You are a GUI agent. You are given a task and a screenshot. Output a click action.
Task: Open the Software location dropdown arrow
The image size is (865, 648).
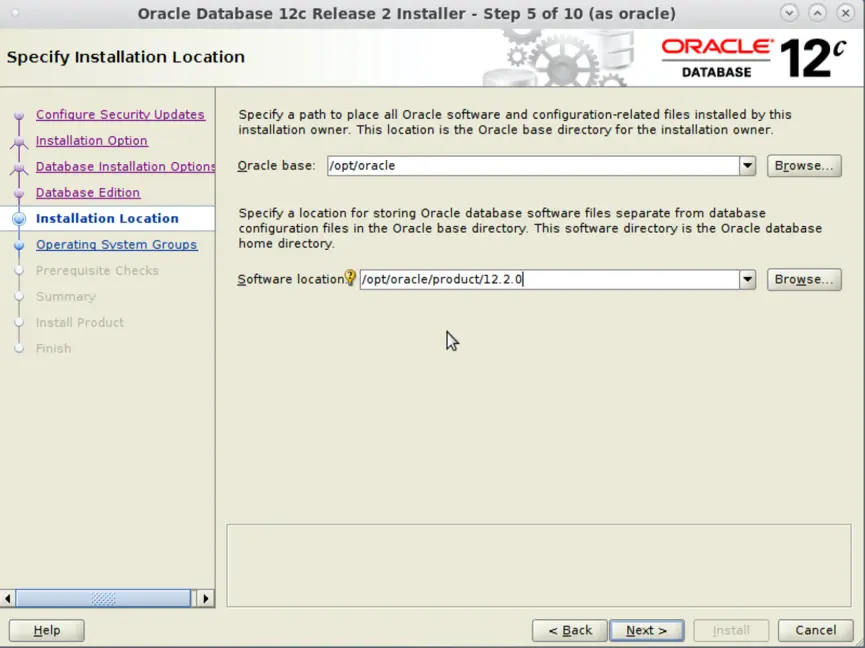click(747, 279)
